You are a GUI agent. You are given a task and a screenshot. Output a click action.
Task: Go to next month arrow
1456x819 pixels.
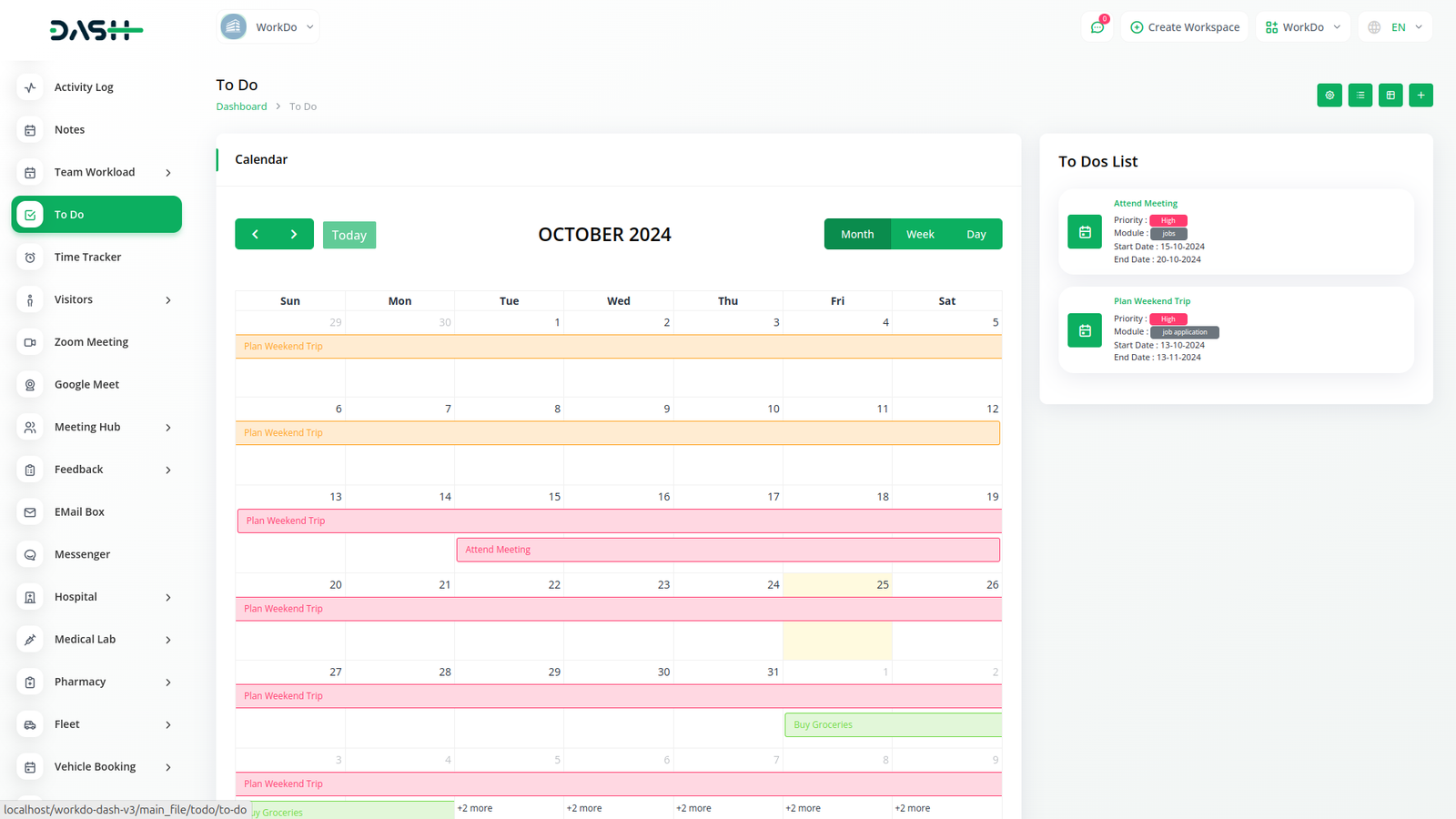click(294, 234)
